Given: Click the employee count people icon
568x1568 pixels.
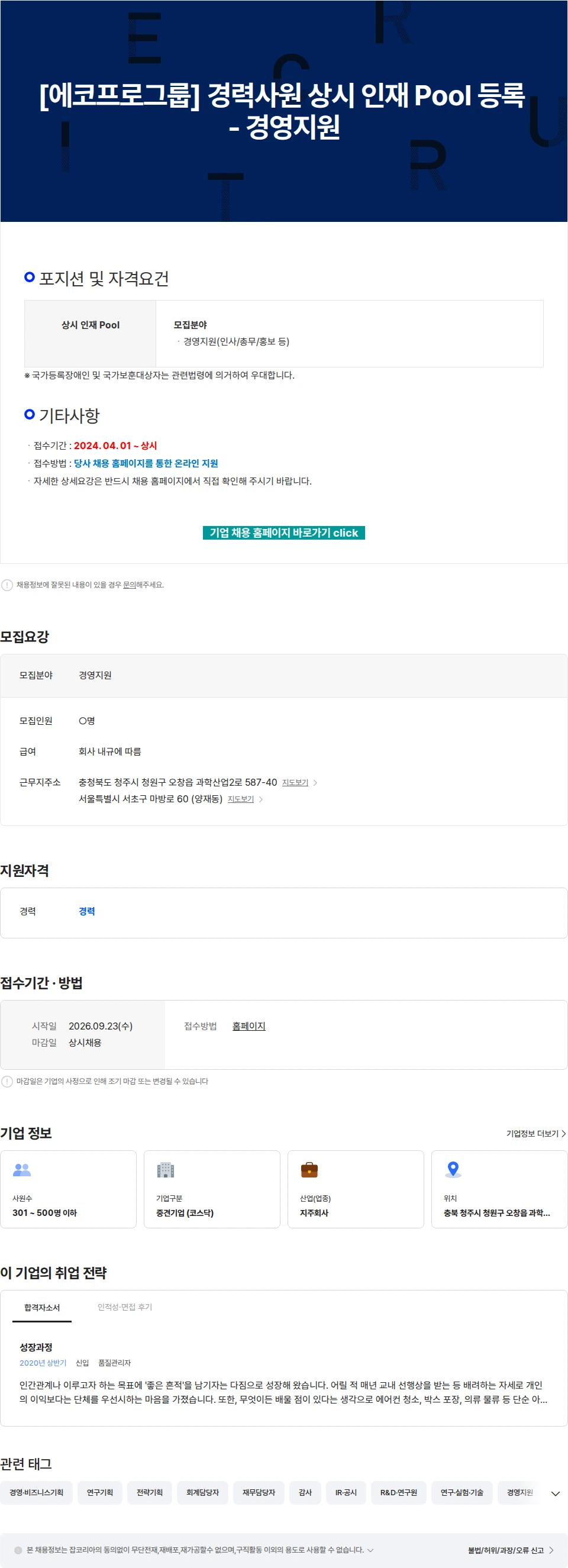Looking at the screenshot, I should coord(22,1169).
